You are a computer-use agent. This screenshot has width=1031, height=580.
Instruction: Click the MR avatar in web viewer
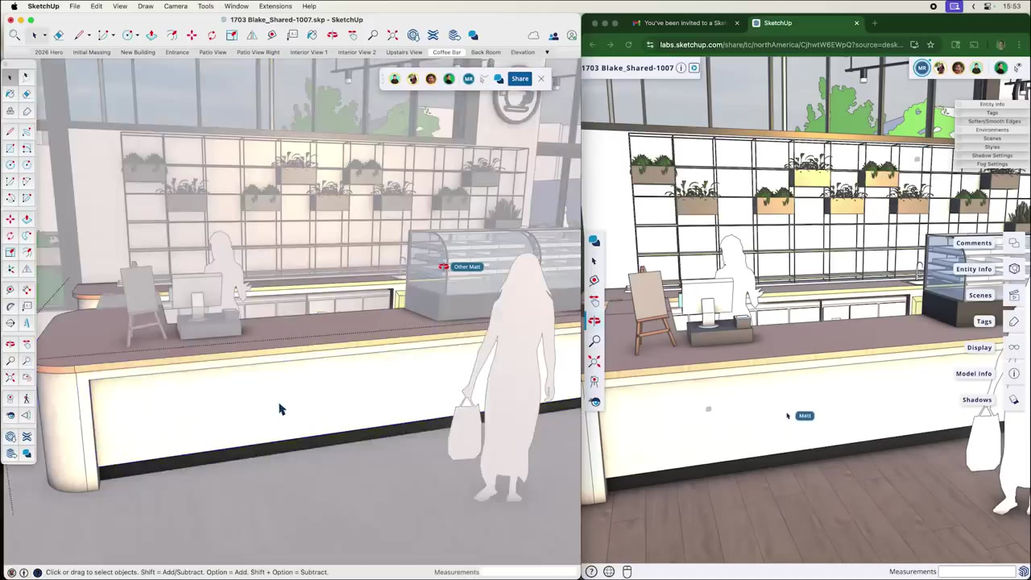pyautogui.click(x=921, y=68)
